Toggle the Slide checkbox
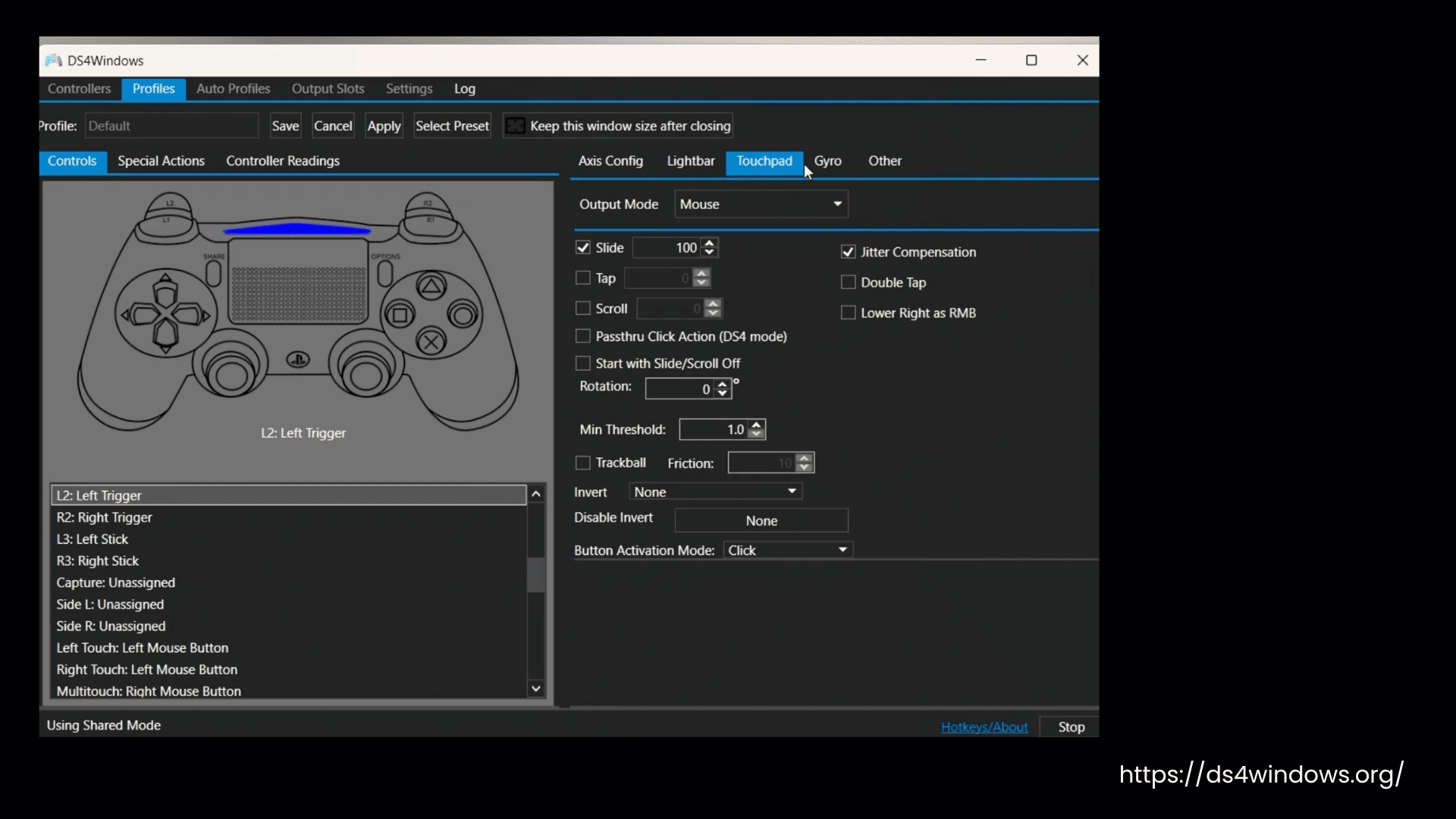Image resolution: width=1456 pixels, height=819 pixels. (x=582, y=247)
